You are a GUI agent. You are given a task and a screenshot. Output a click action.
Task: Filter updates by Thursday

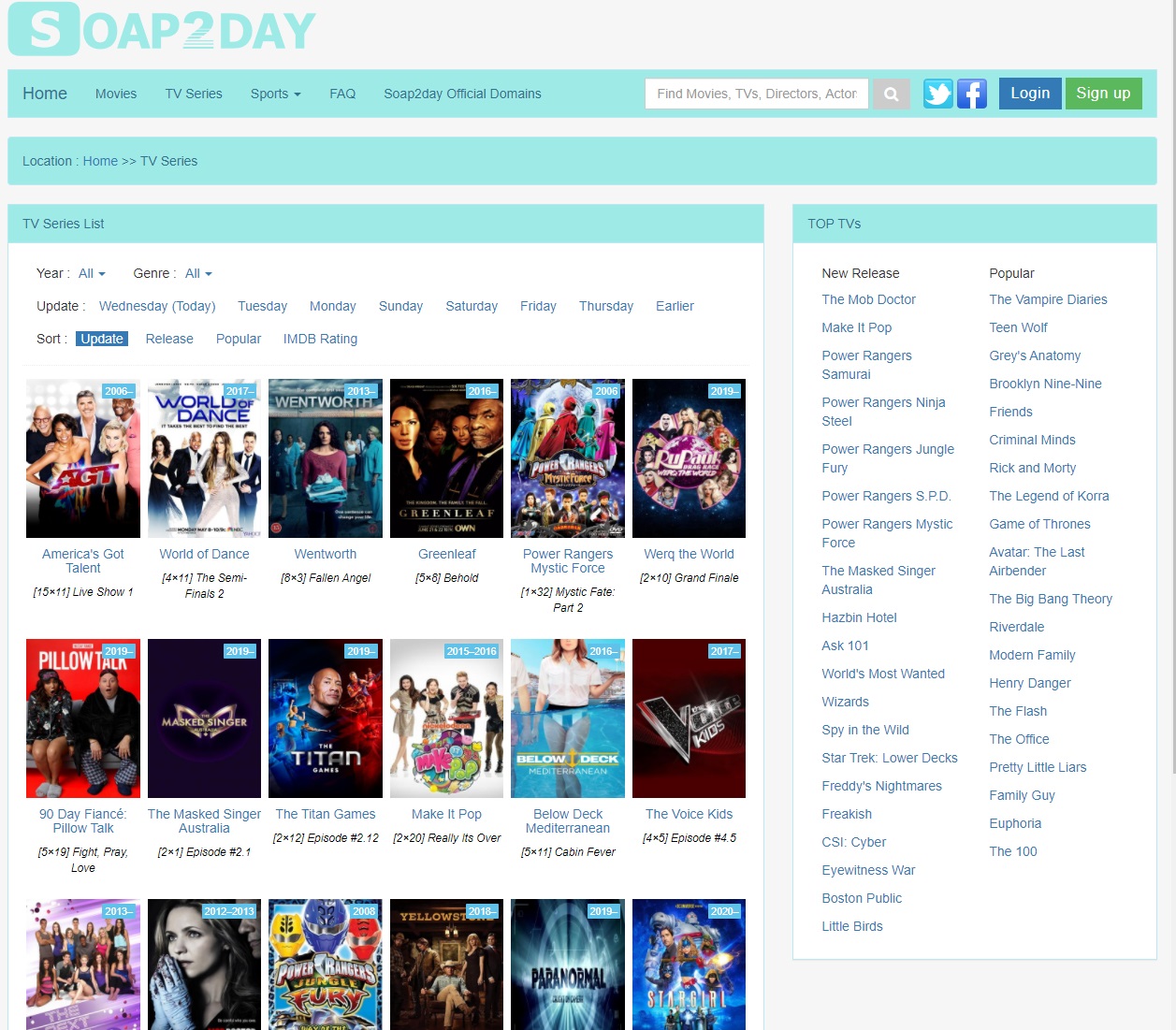606,306
